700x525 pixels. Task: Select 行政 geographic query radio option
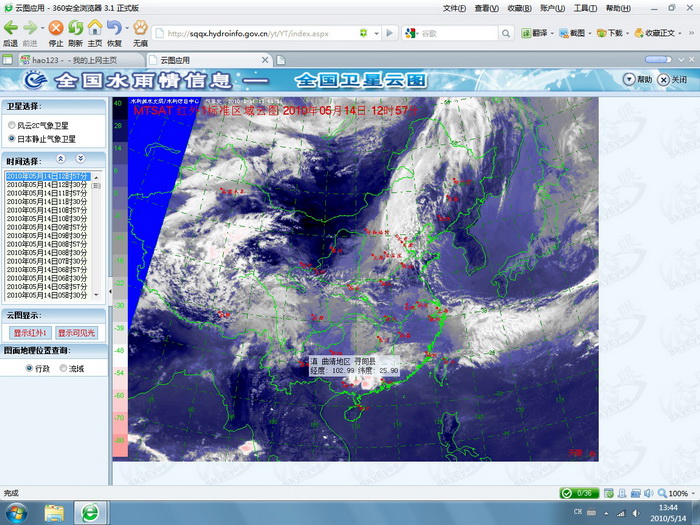(28, 368)
